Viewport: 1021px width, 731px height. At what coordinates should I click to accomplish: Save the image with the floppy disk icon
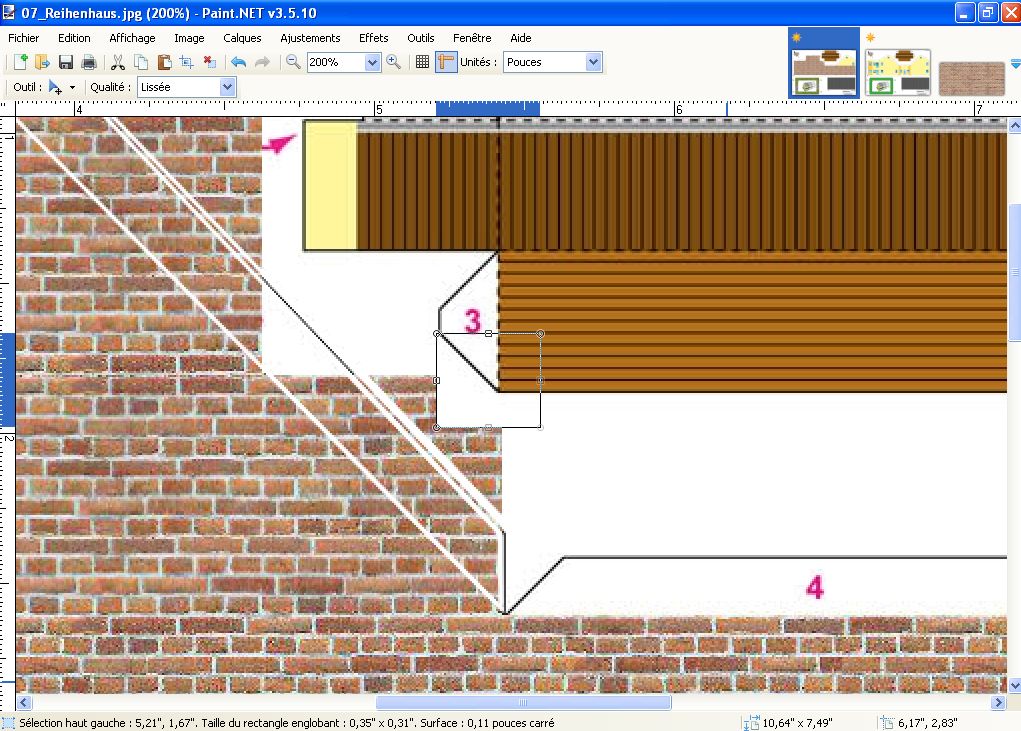66,62
